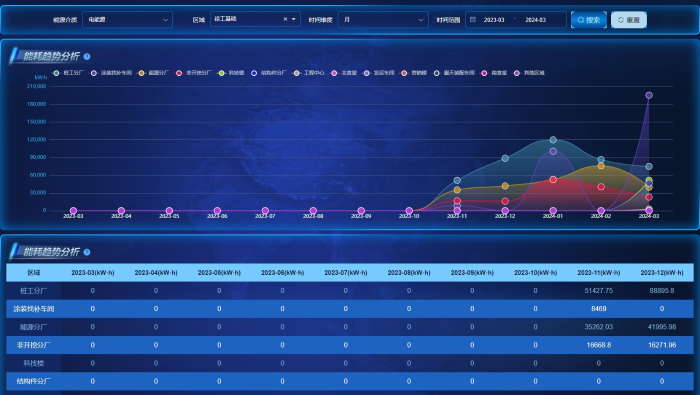Toggle 涂装找补车间 legend series

point(111,73)
